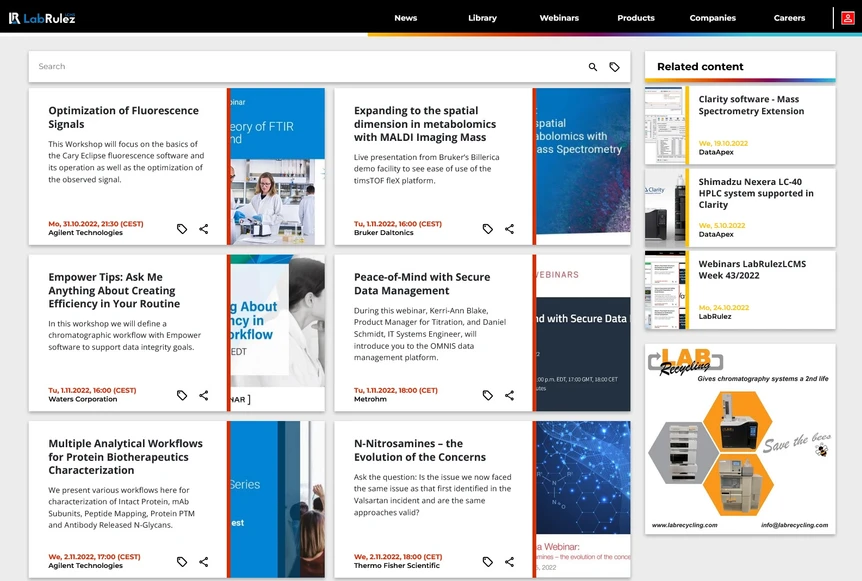Viewport: 862px width, 581px height.
Task: Open Optimization of Fluorescence Signals title
Action: 123,117
